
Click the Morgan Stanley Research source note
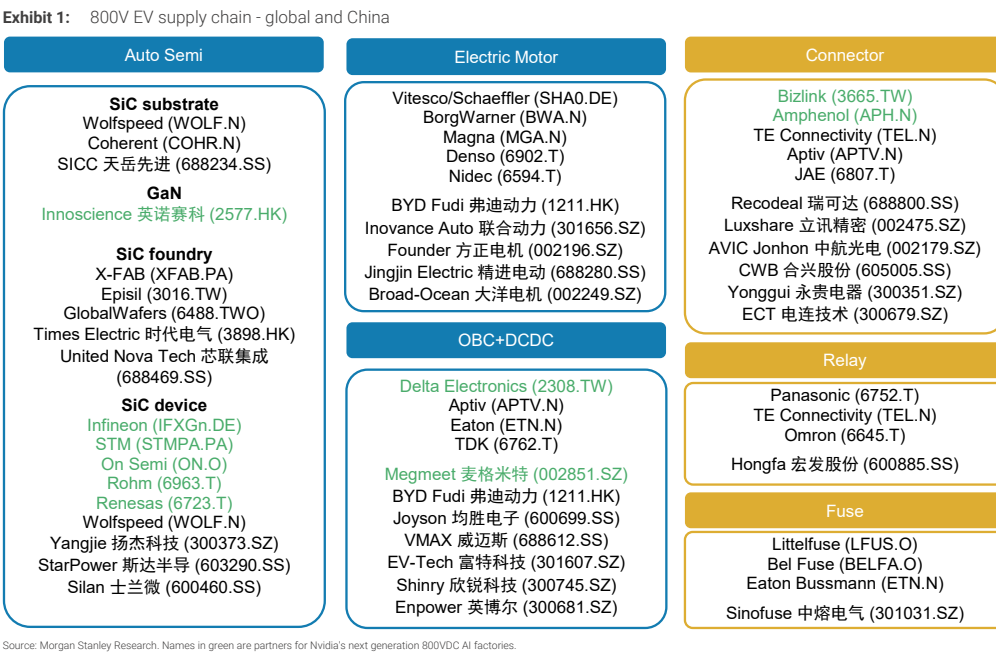point(259,646)
